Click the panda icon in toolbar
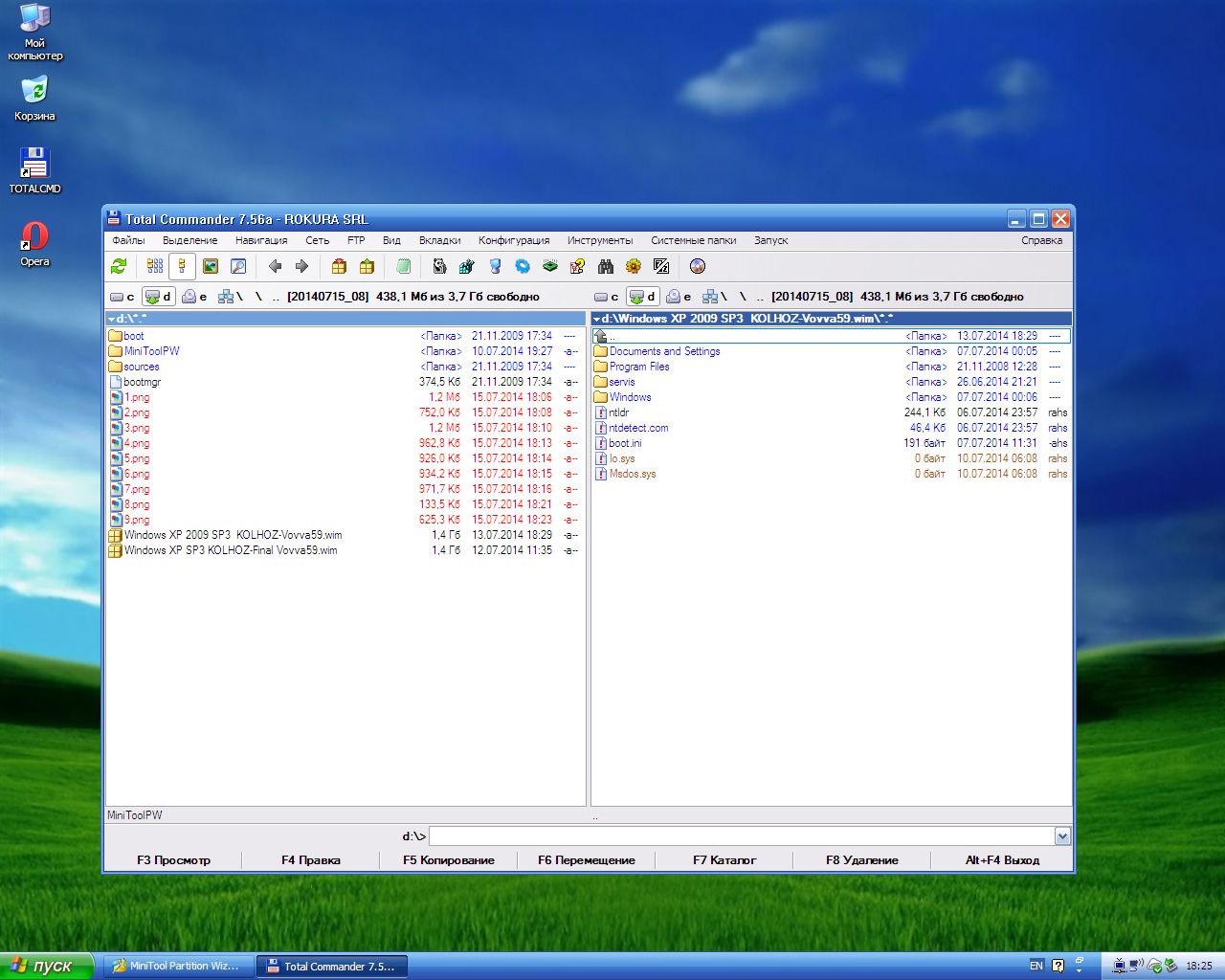The width and height of the screenshot is (1225, 980). 439,266
